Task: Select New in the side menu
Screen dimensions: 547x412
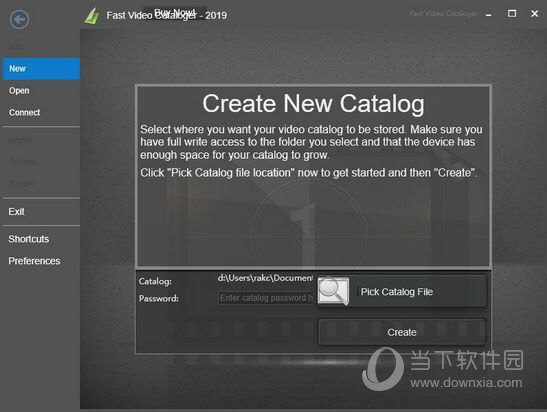Action: point(41,69)
